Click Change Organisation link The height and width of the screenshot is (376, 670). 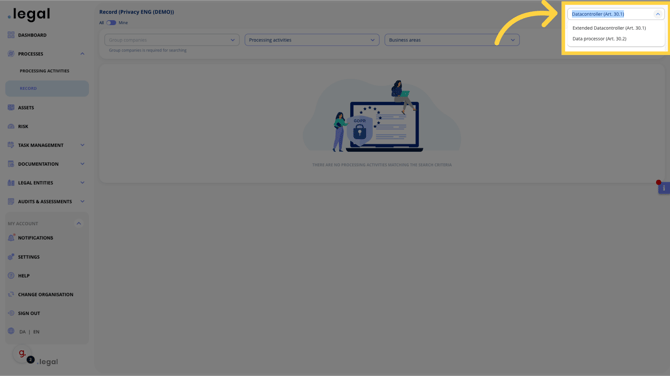point(46,294)
